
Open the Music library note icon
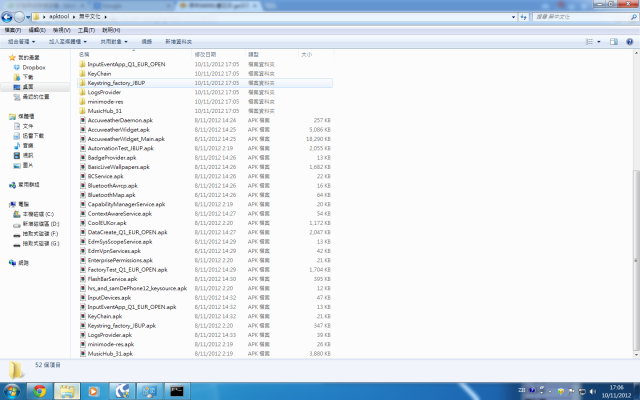[17, 146]
